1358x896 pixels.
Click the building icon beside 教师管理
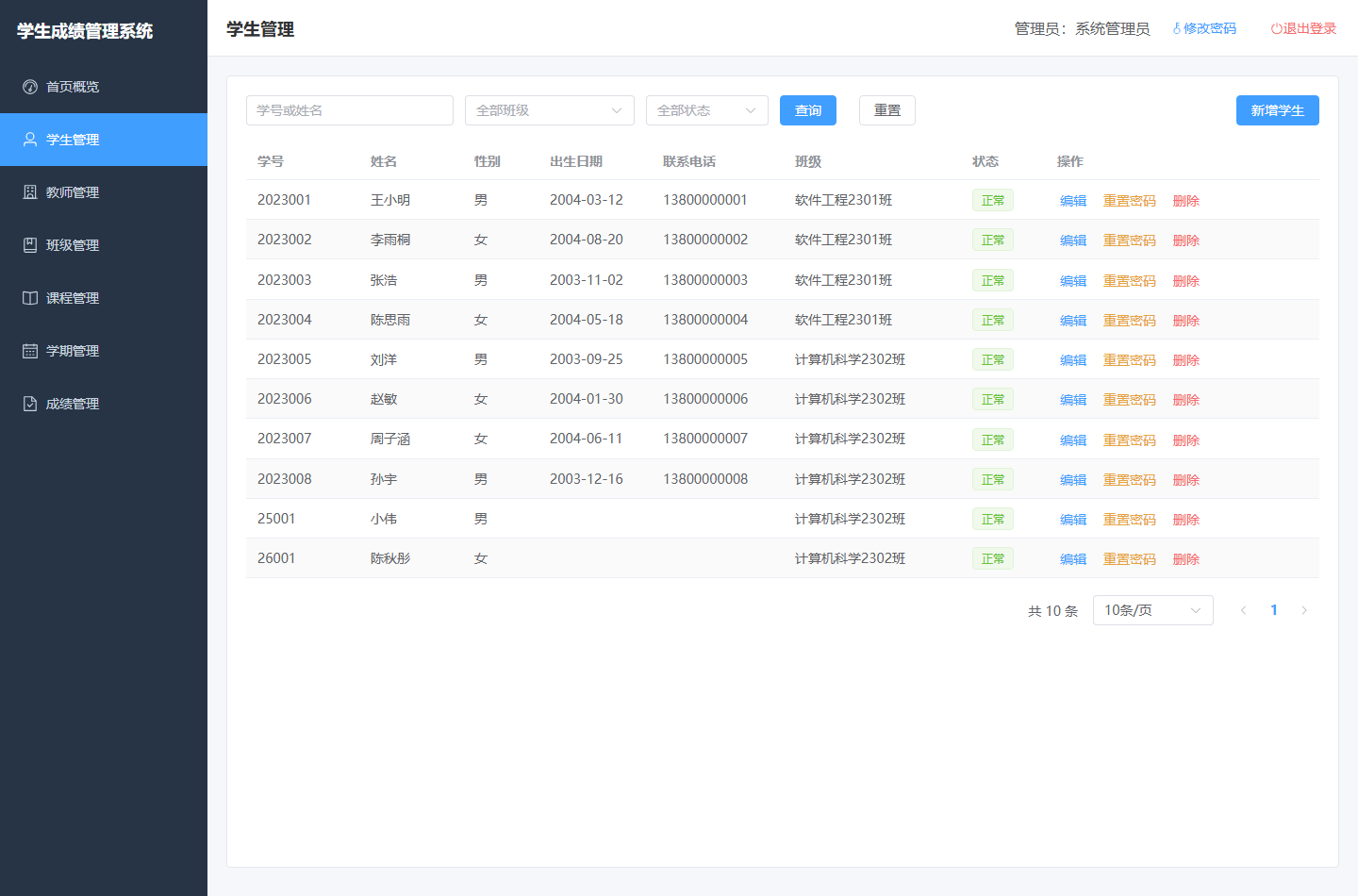30,192
